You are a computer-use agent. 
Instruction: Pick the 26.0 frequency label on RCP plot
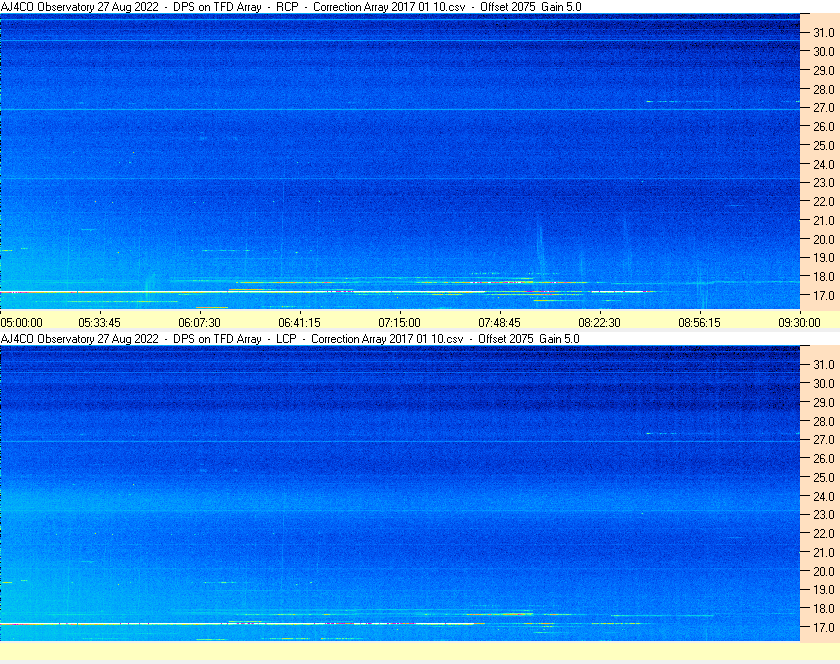824,126
